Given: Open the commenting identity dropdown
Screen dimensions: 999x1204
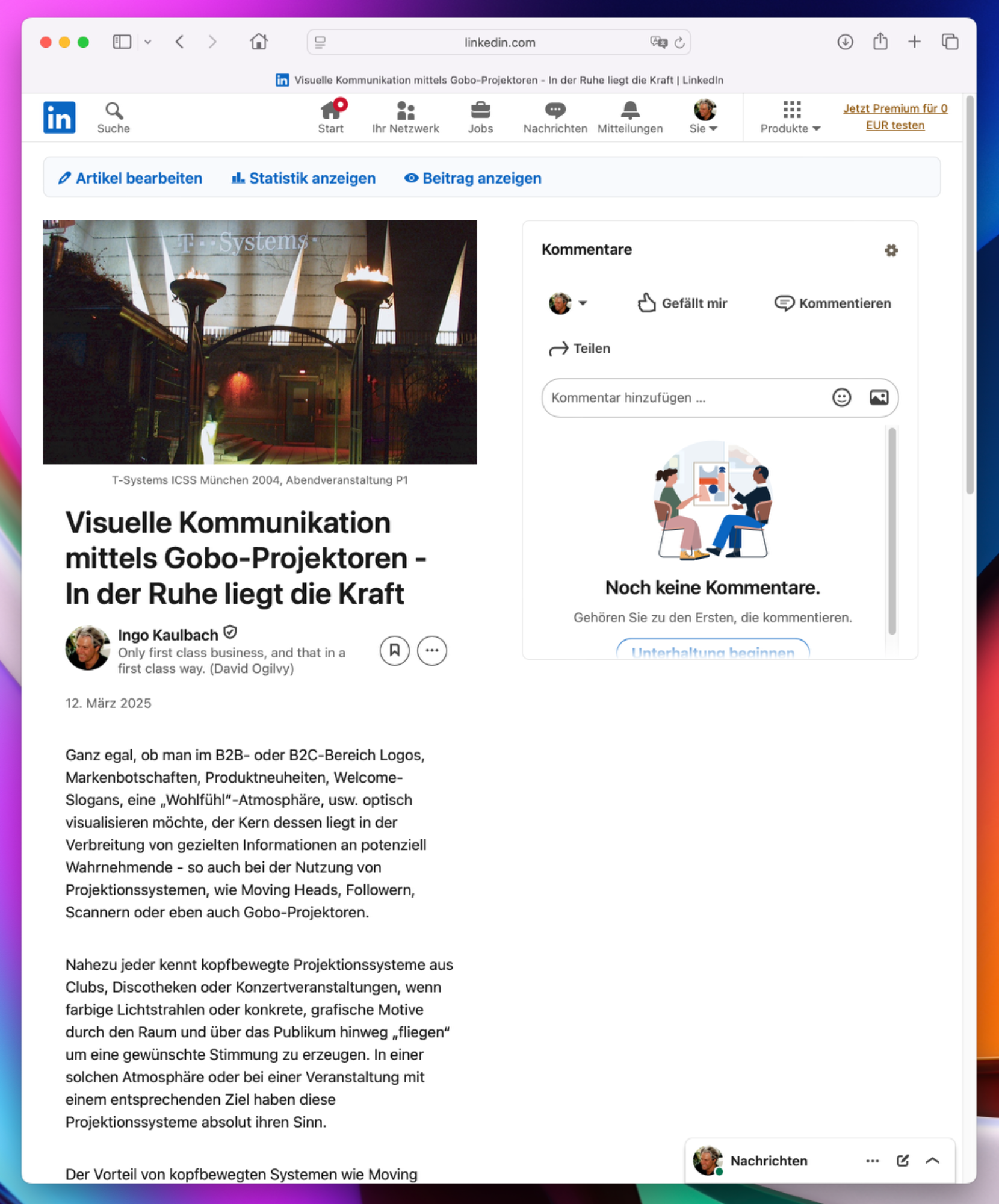Looking at the screenshot, I should 568,303.
